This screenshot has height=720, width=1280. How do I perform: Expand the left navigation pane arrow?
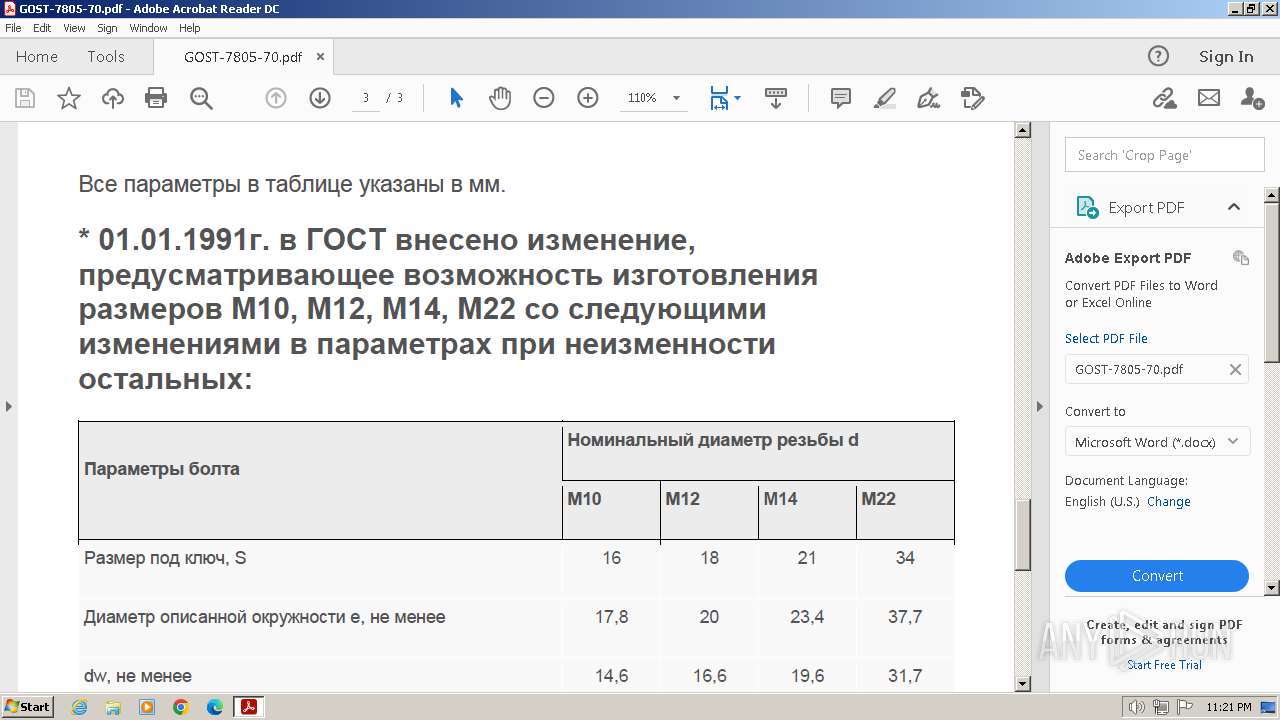(8, 406)
